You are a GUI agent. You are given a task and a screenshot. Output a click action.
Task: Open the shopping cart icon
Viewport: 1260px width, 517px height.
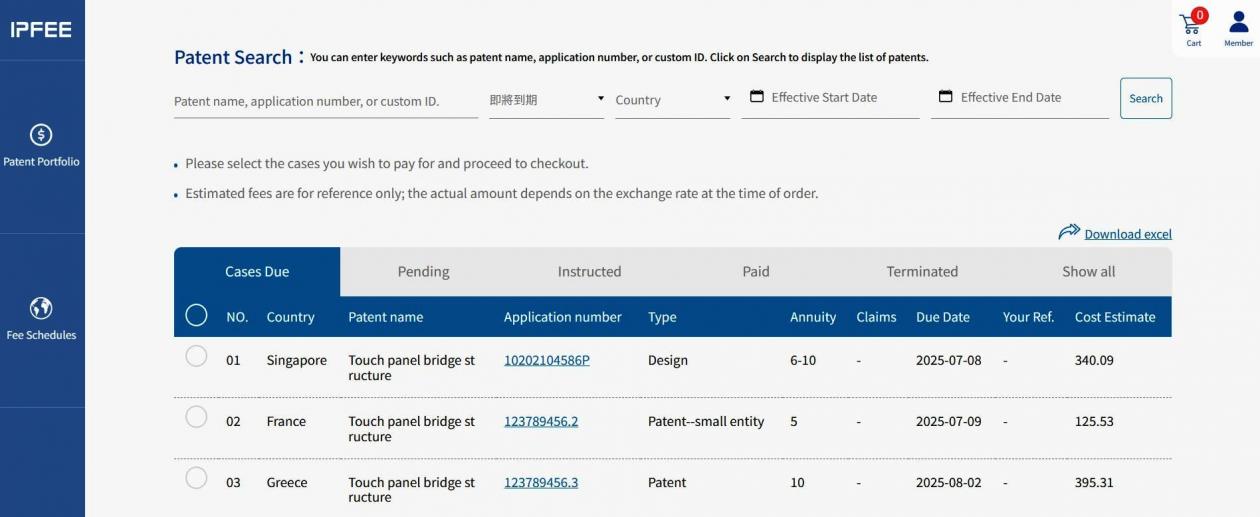[1191, 23]
